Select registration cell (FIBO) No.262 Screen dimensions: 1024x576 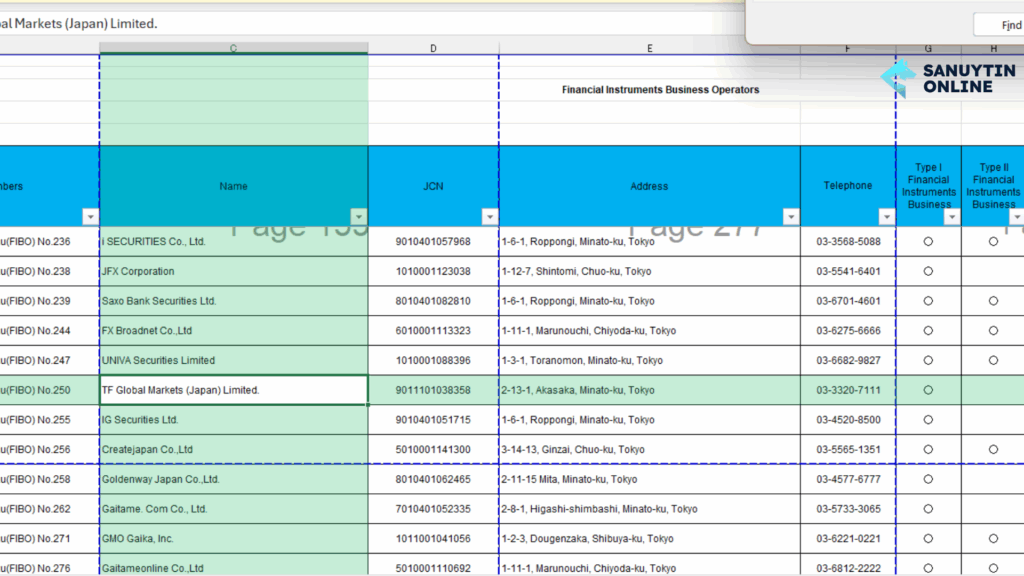click(x=50, y=509)
